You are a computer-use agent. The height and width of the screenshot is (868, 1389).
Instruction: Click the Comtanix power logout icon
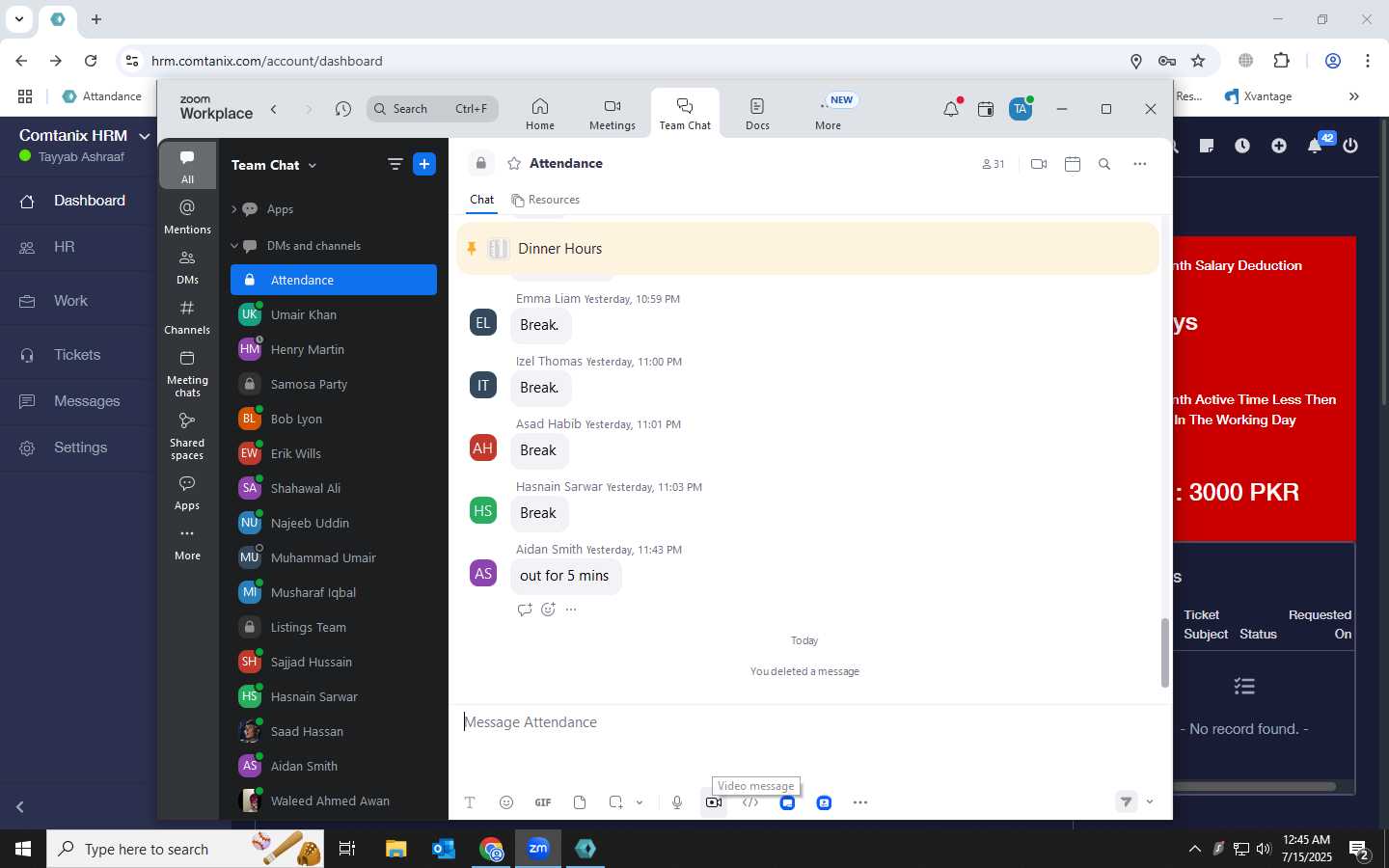click(x=1350, y=146)
